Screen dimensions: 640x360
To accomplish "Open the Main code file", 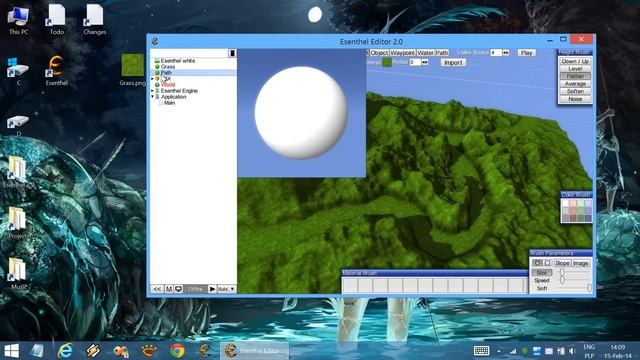I will [169, 103].
